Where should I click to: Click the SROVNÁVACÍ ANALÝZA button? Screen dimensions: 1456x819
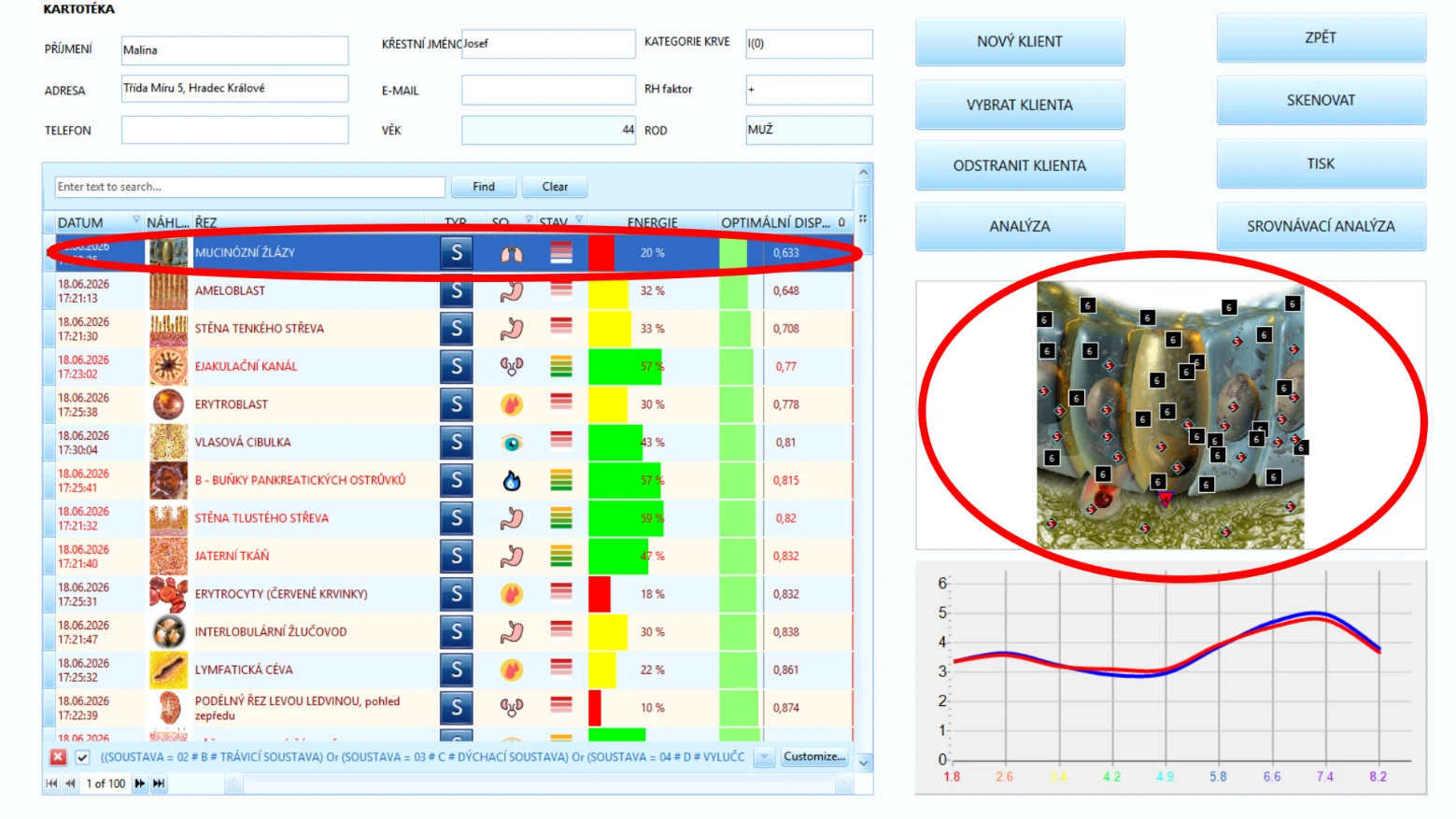(1321, 226)
